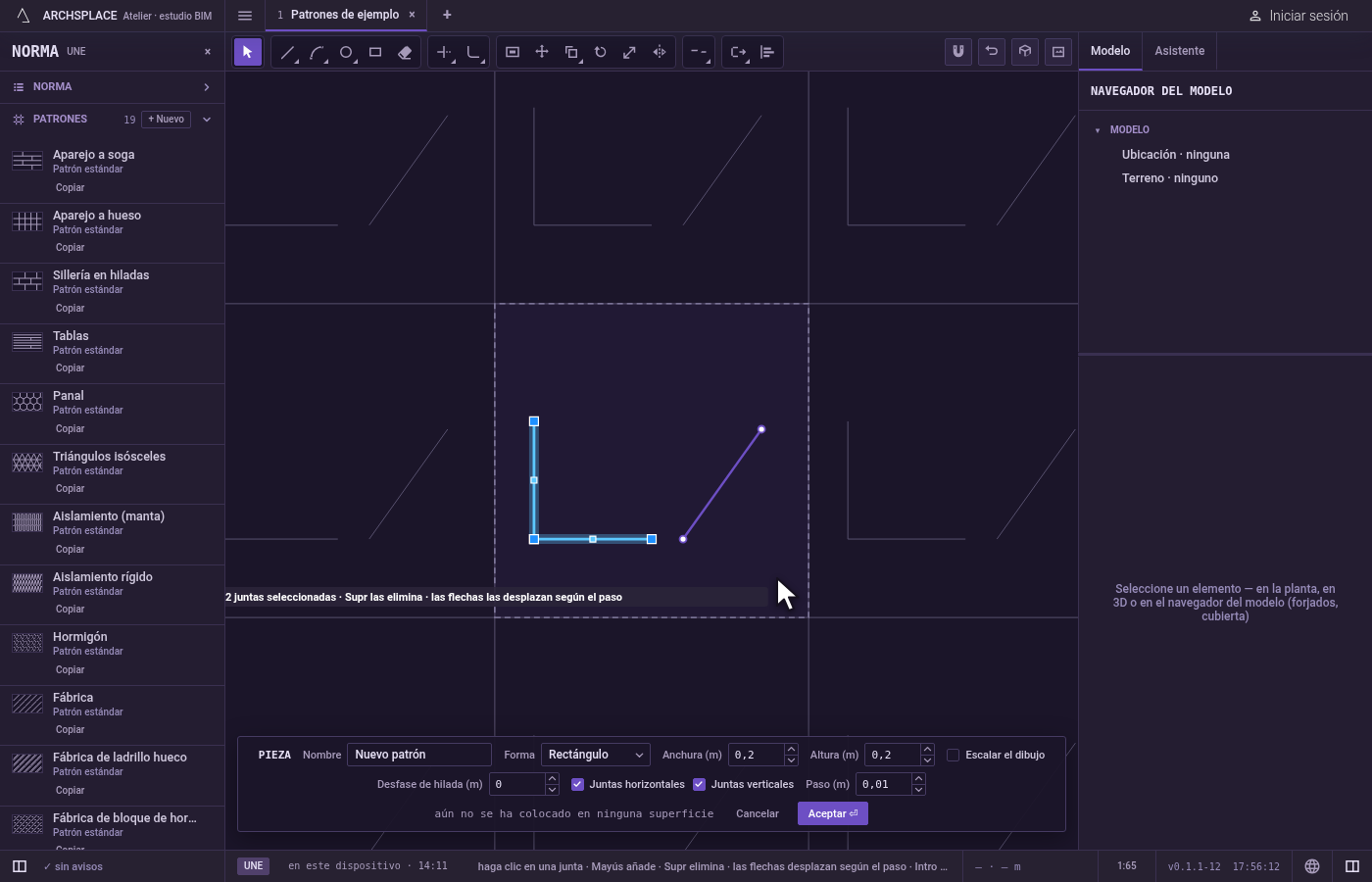The height and width of the screenshot is (882, 1372).
Task: Click the align-left toolbar icon
Action: pyautogui.click(x=767, y=52)
